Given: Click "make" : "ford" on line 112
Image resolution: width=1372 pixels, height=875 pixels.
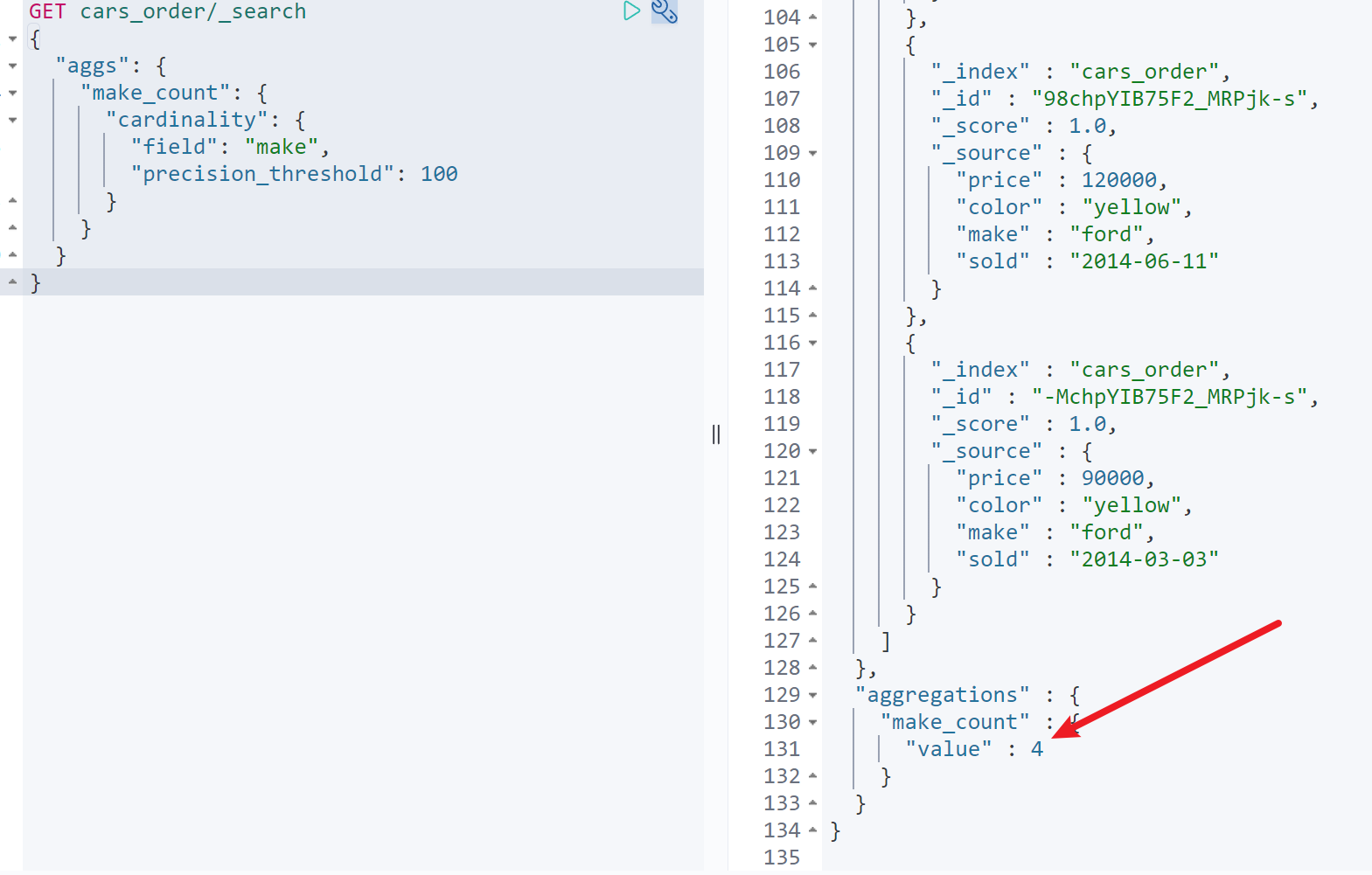Looking at the screenshot, I should [1055, 234].
